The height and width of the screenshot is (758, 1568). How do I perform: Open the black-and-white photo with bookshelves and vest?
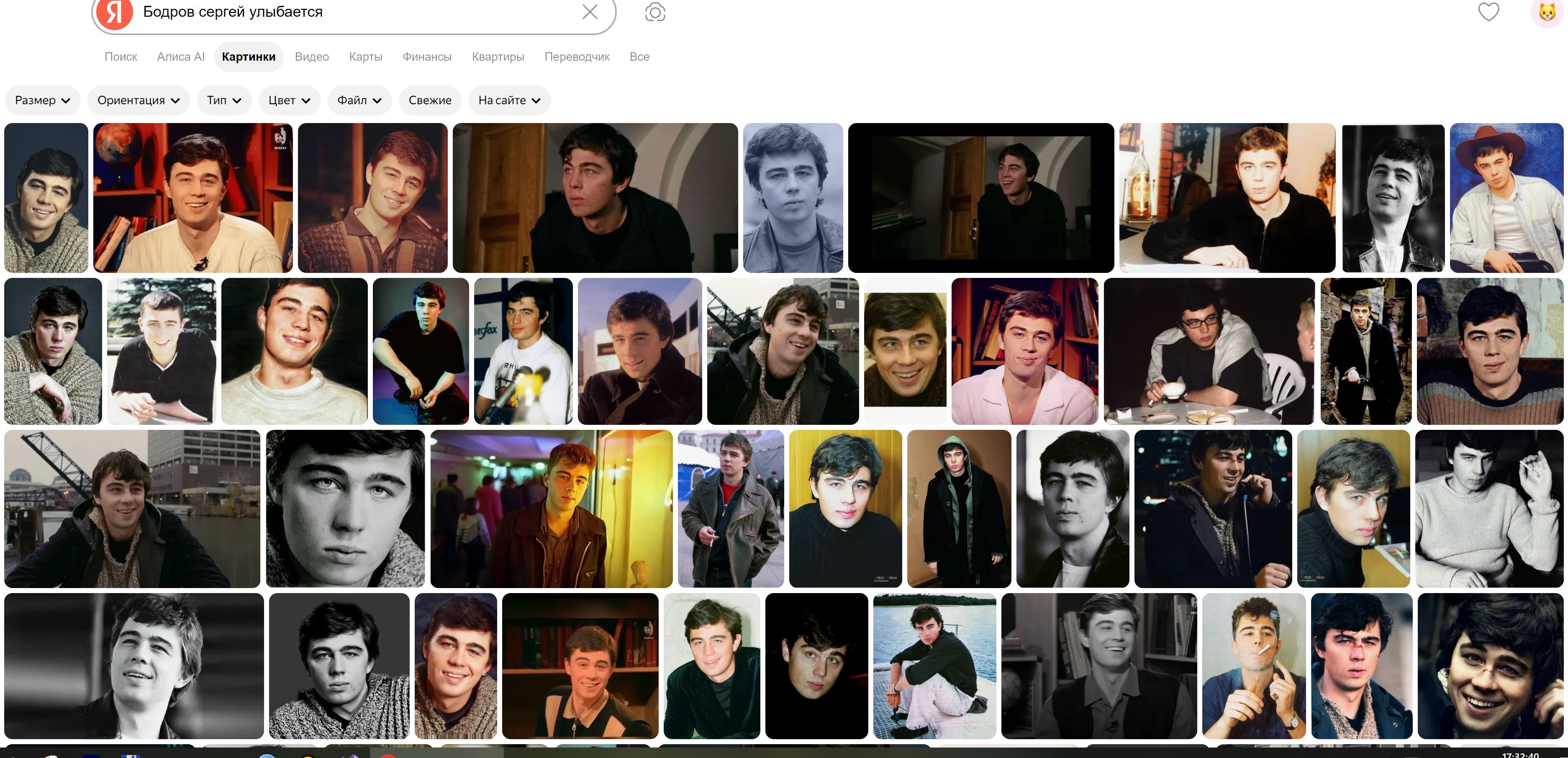coord(1099,666)
